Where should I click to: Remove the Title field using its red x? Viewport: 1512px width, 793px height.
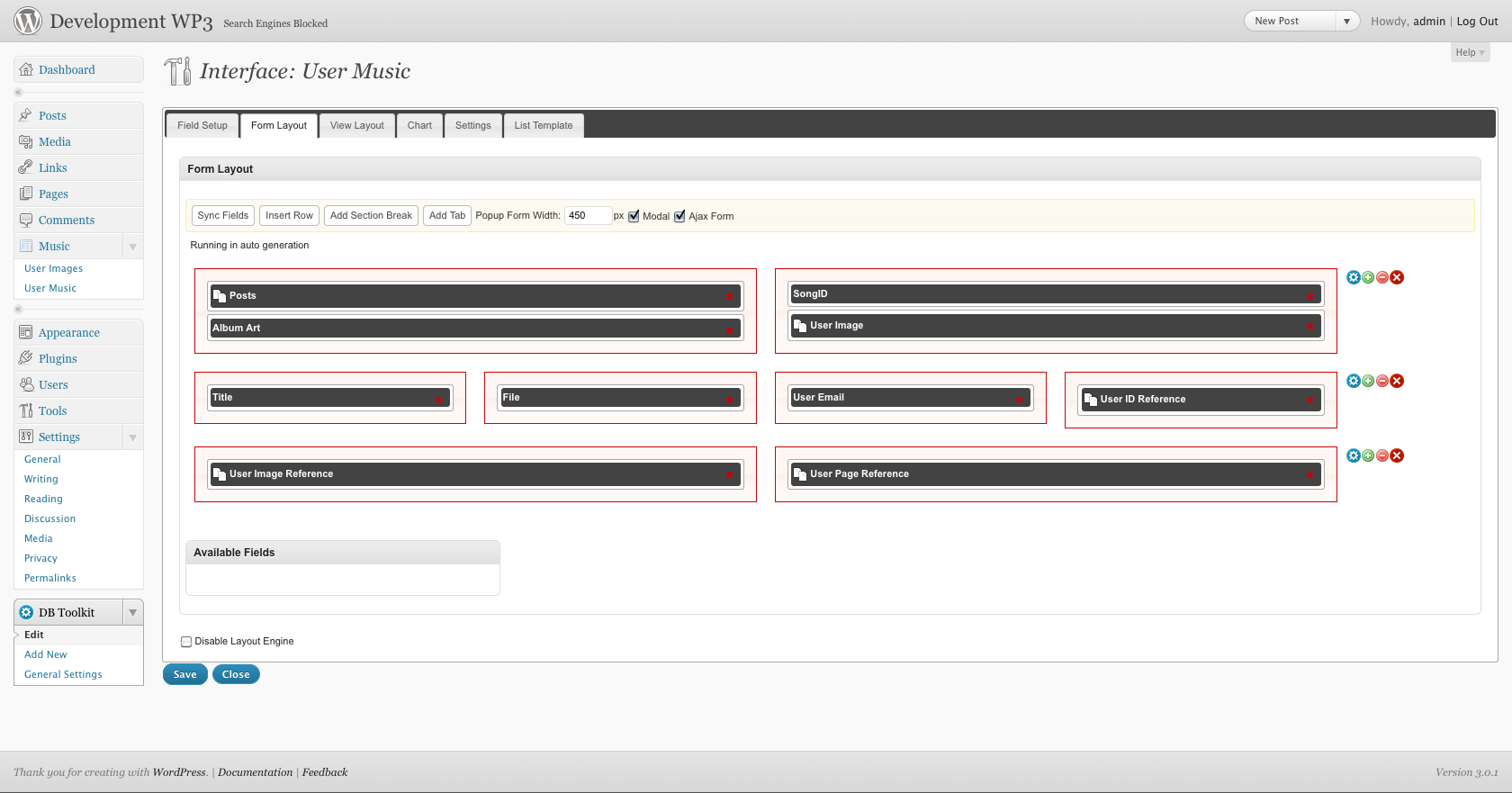tap(438, 400)
